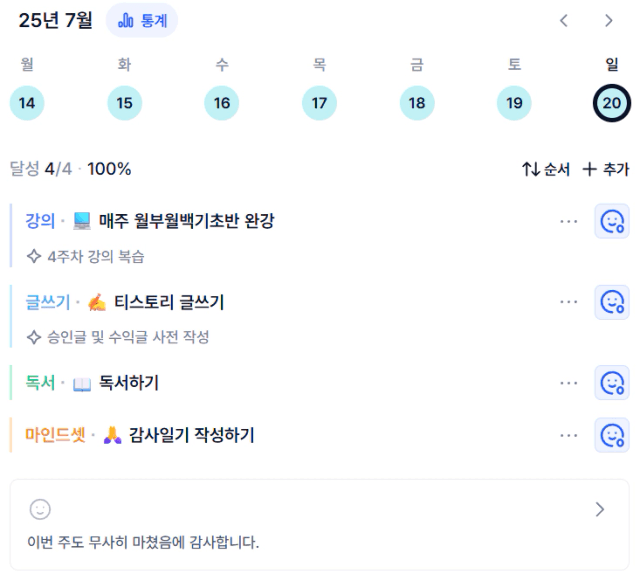Screen dimensions: 640x574
Task: Go to next week with right chevron
Action: click(x=608, y=20)
